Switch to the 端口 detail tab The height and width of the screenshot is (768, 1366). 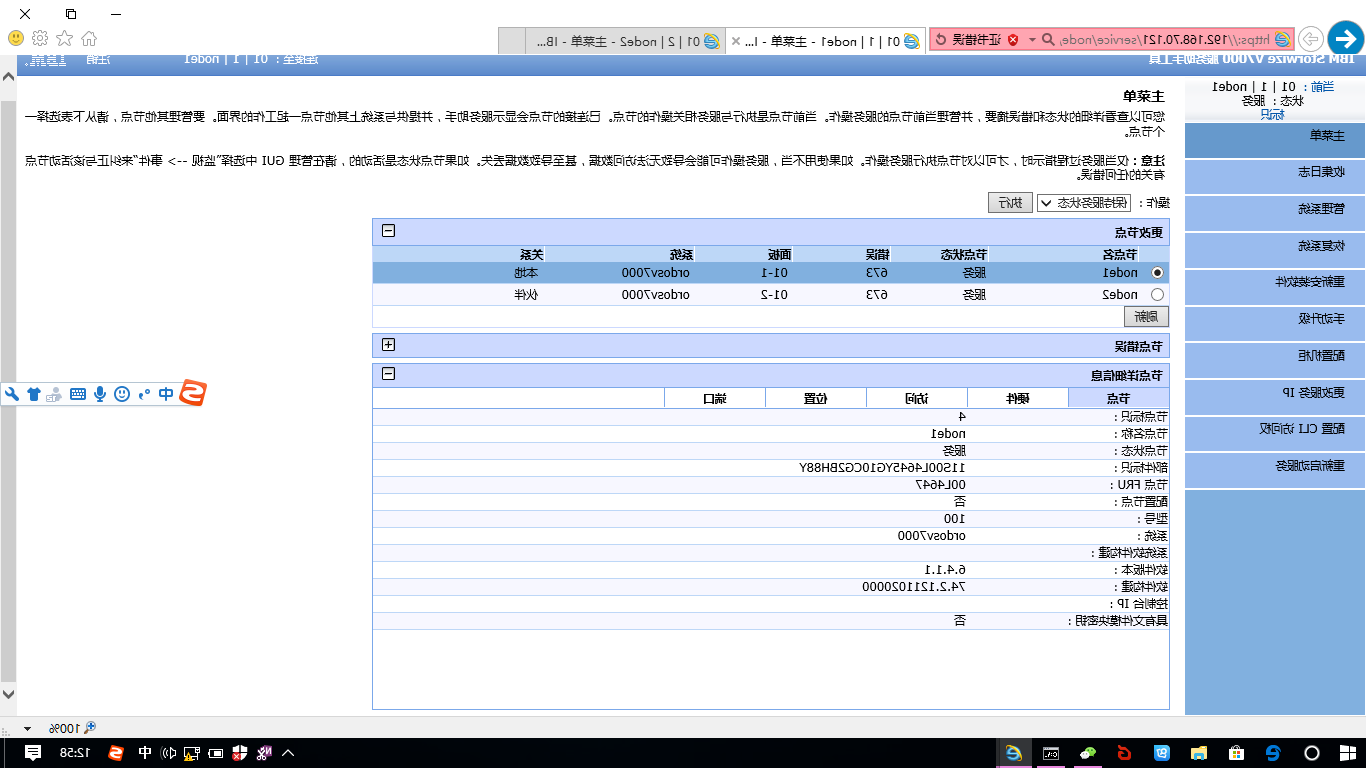tap(715, 398)
